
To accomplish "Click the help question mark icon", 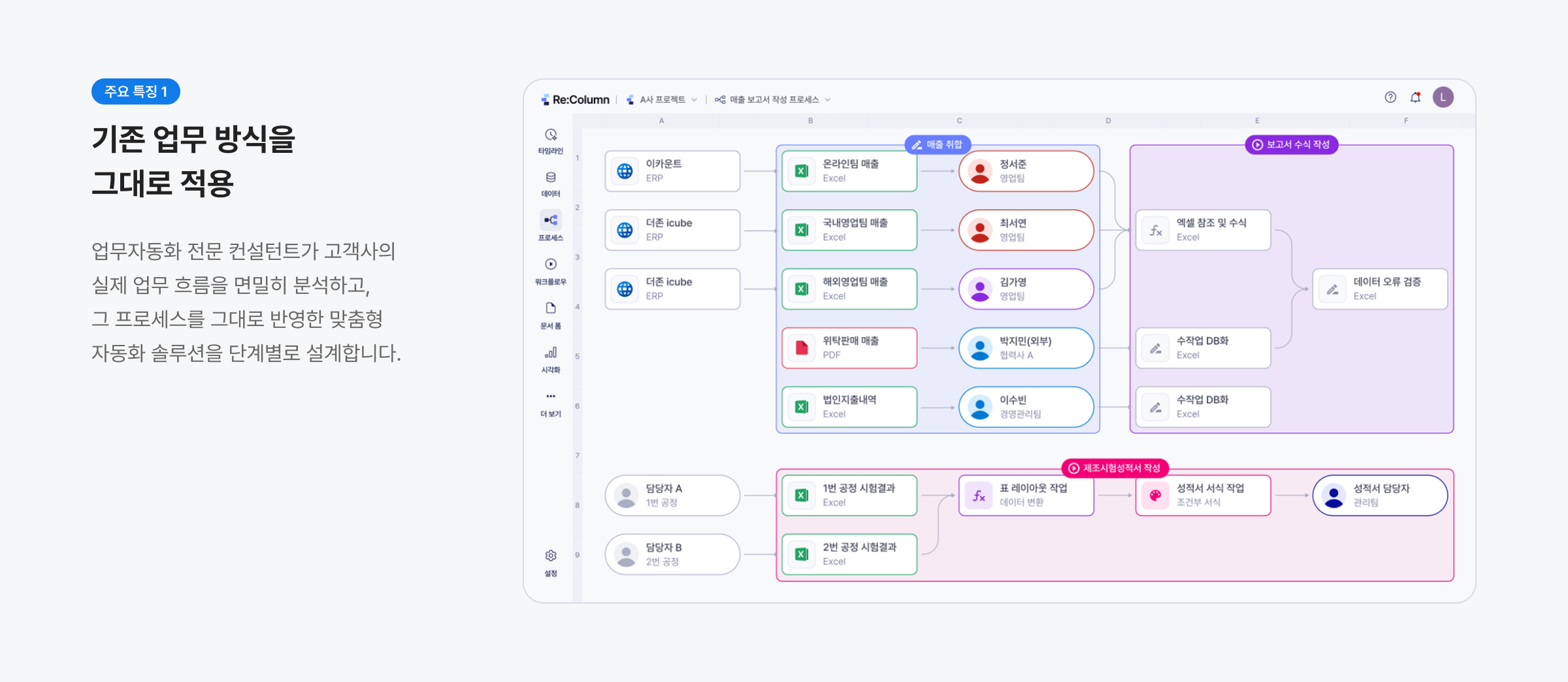I will (x=1390, y=97).
